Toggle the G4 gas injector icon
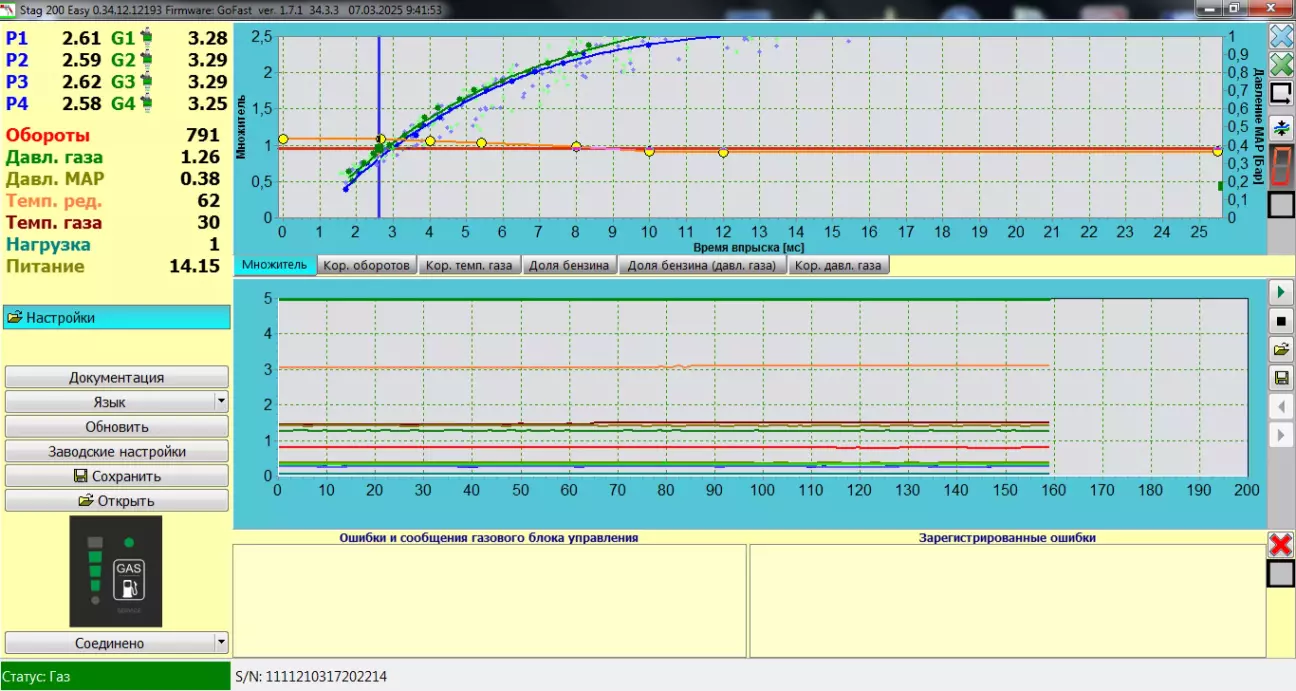The image size is (1296, 691). pyautogui.click(x=146, y=104)
